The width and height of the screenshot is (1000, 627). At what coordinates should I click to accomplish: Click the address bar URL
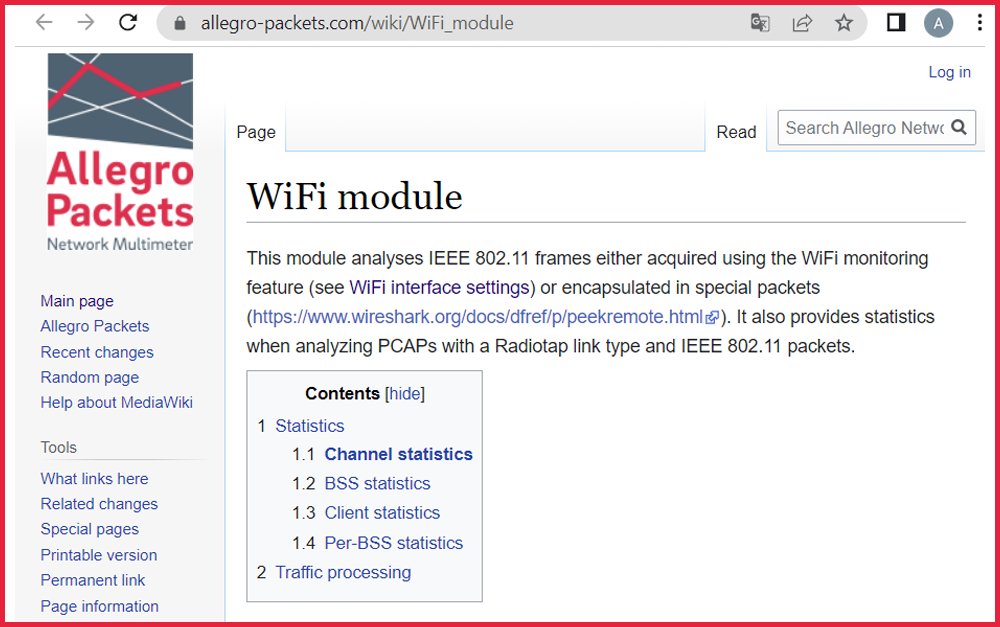point(357,24)
